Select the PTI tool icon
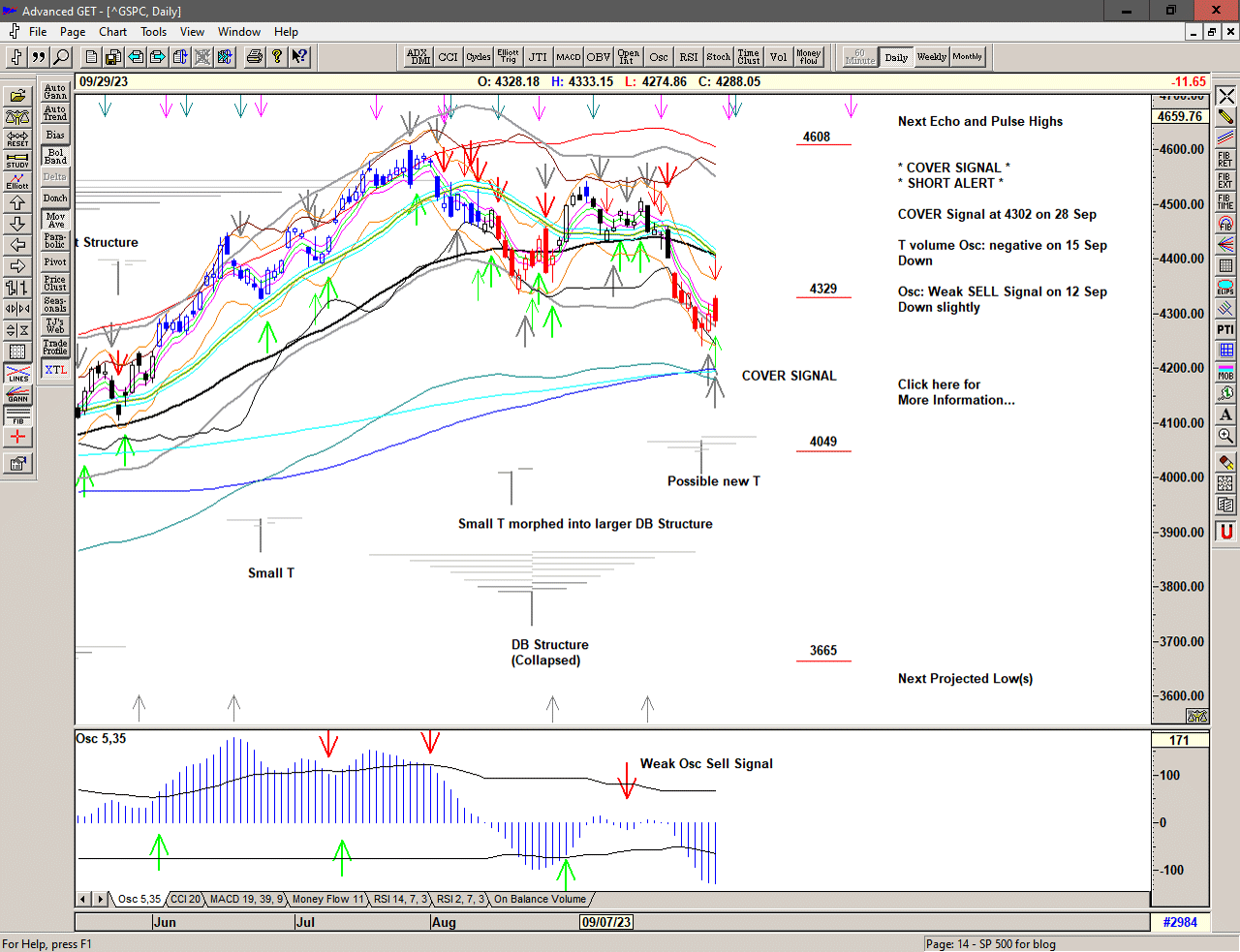 [x=1225, y=330]
